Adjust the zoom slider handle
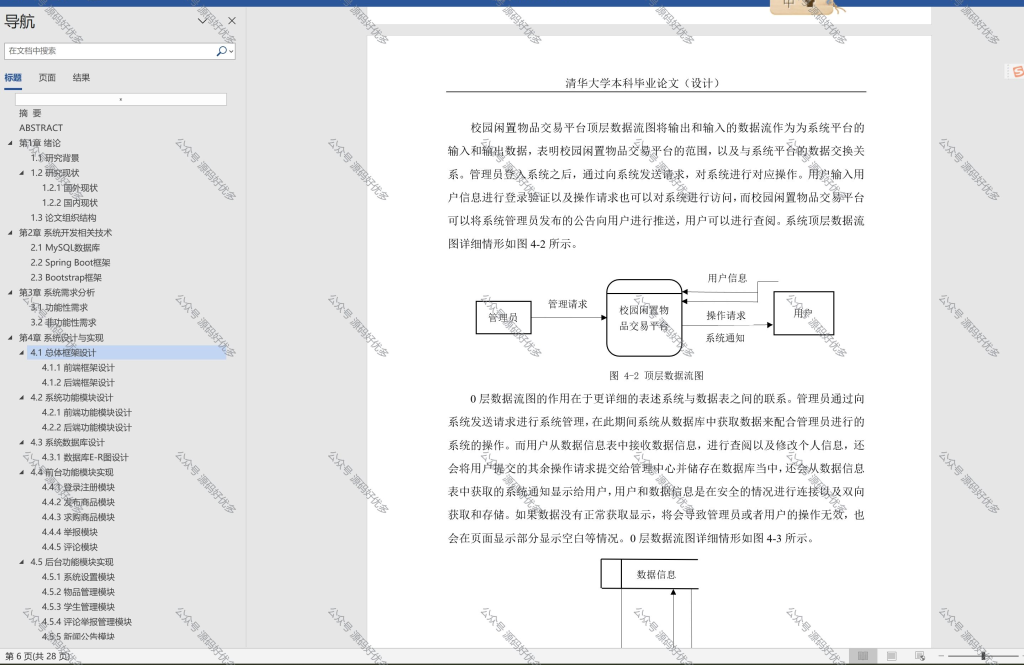The height and width of the screenshot is (665, 1024). click(983, 655)
